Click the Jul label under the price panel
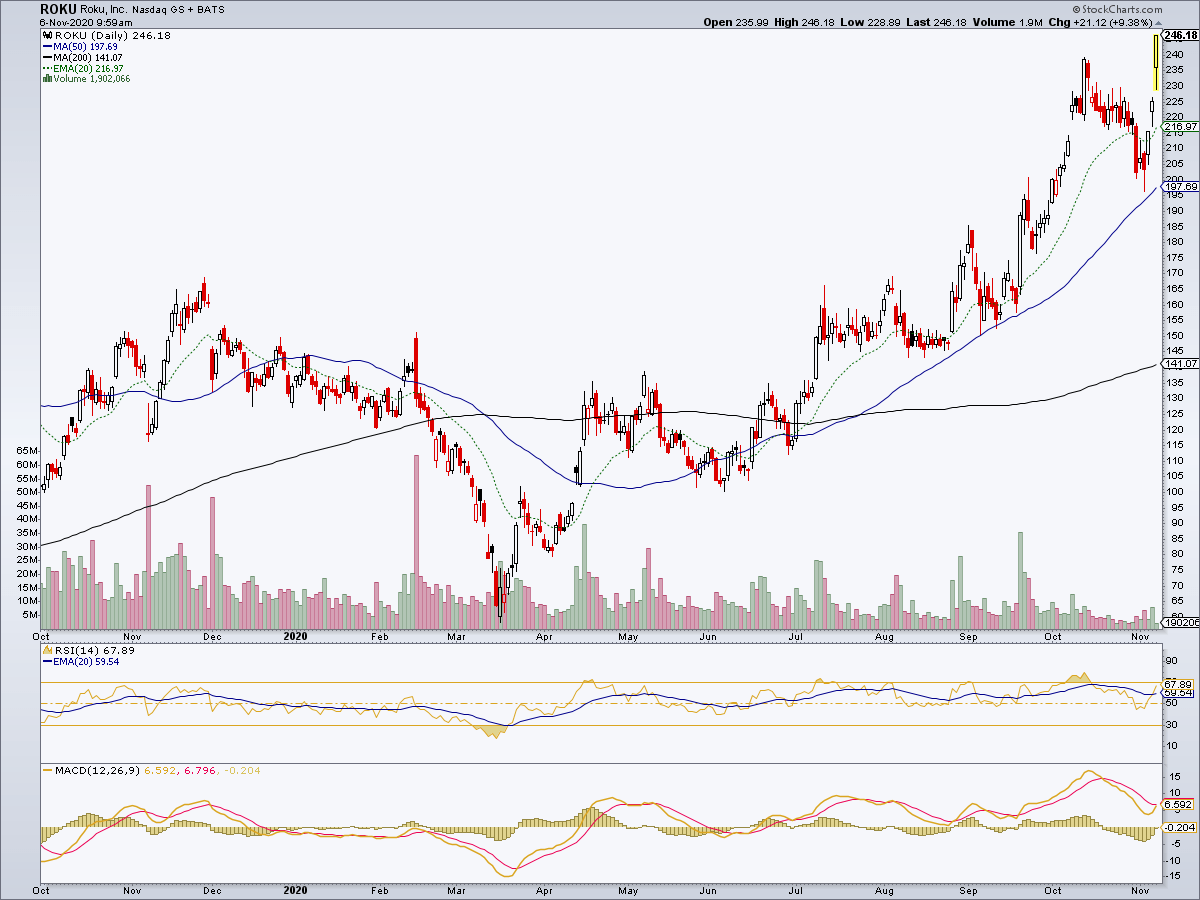 [x=796, y=635]
